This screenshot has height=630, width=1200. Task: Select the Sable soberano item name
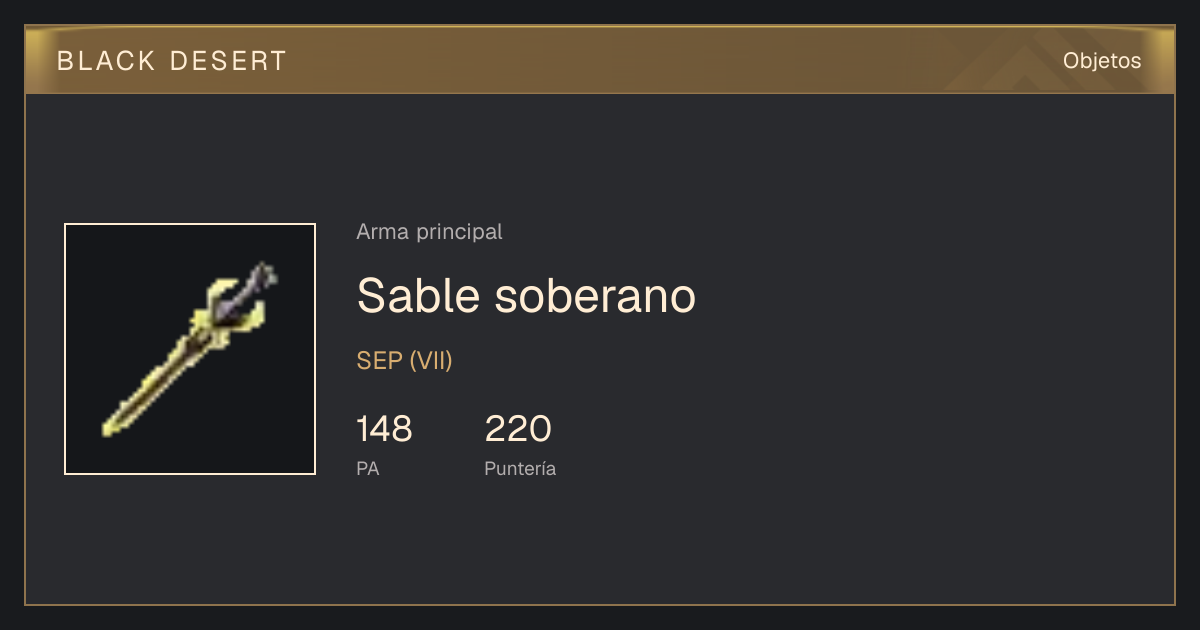pos(526,296)
